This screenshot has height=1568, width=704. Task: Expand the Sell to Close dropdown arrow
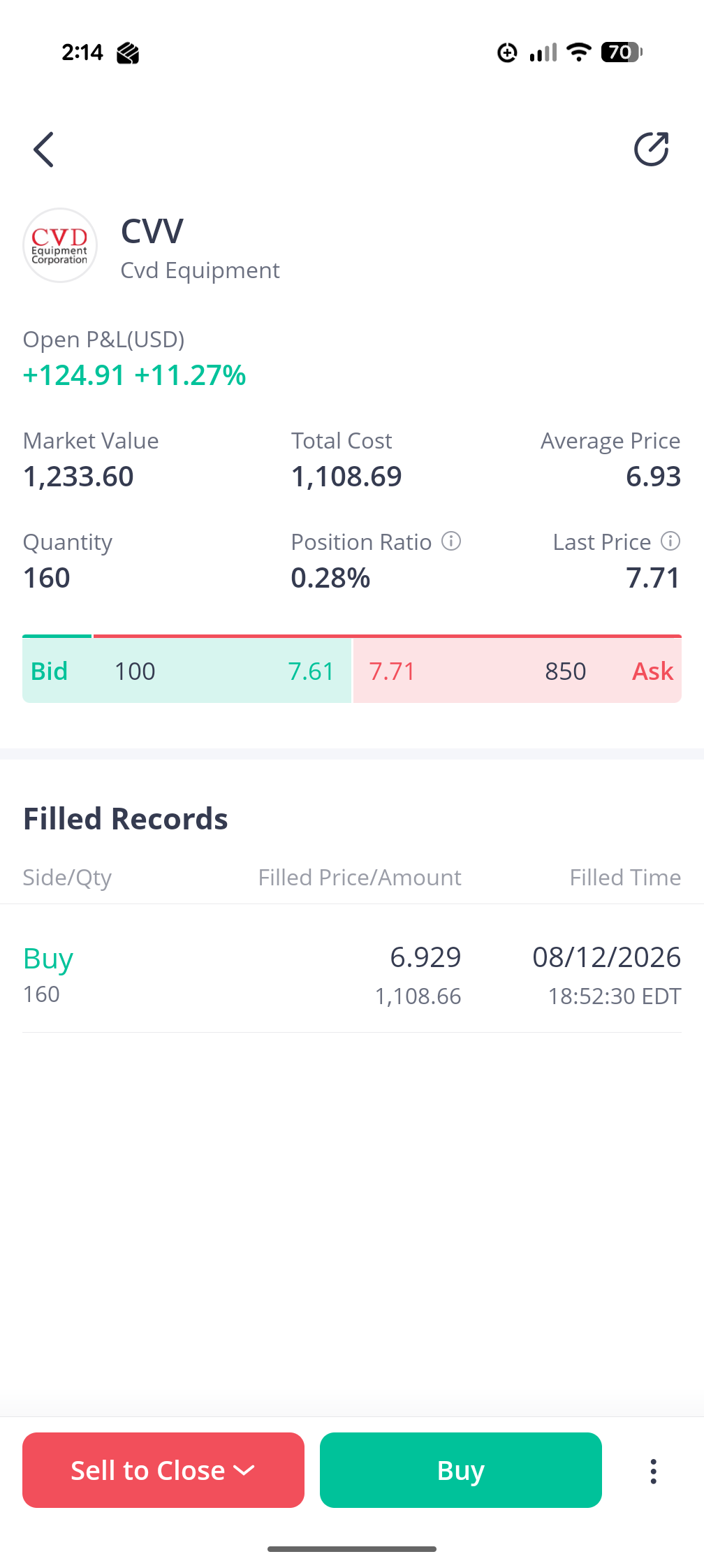244,1471
